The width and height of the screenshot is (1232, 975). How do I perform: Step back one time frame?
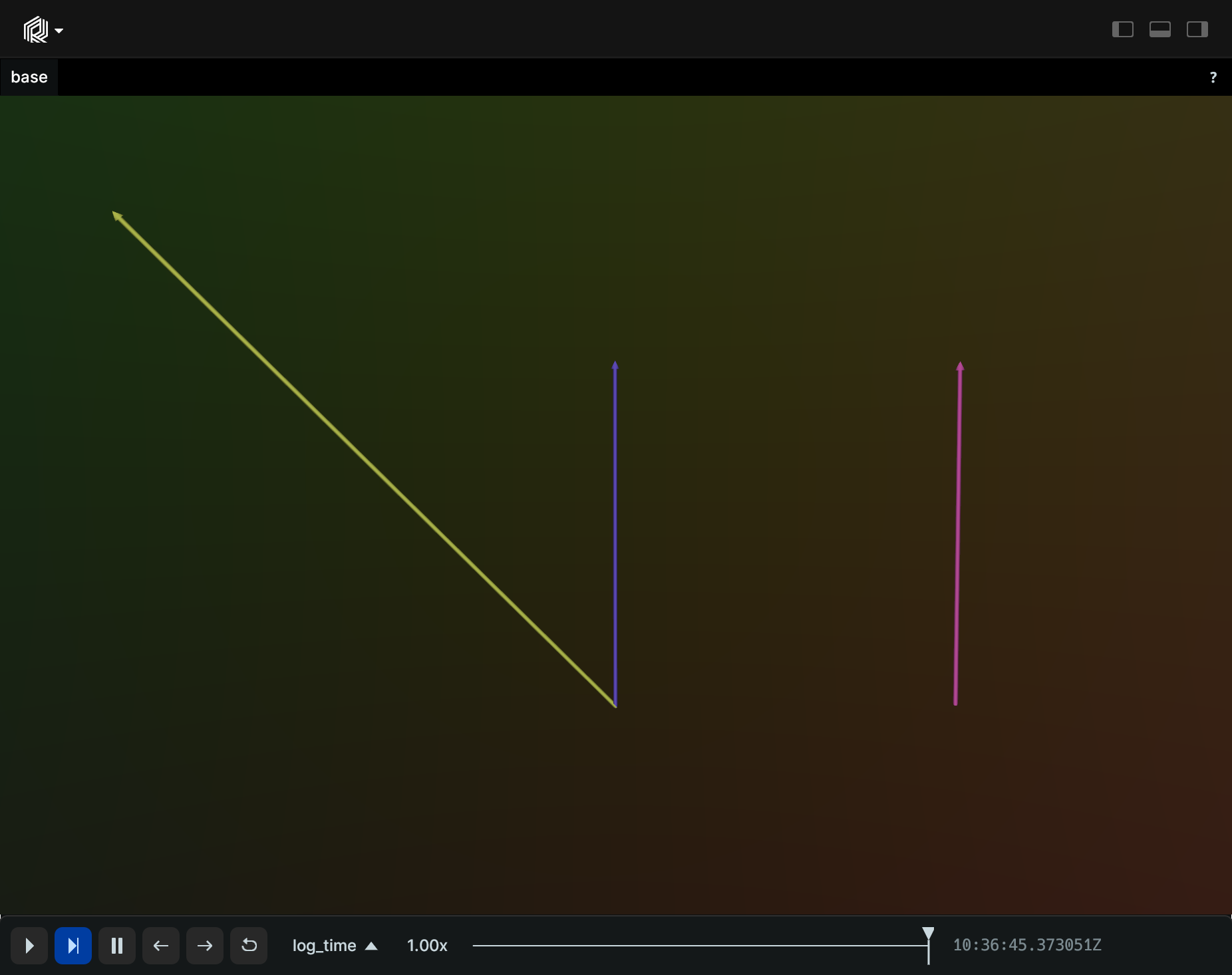click(x=161, y=945)
